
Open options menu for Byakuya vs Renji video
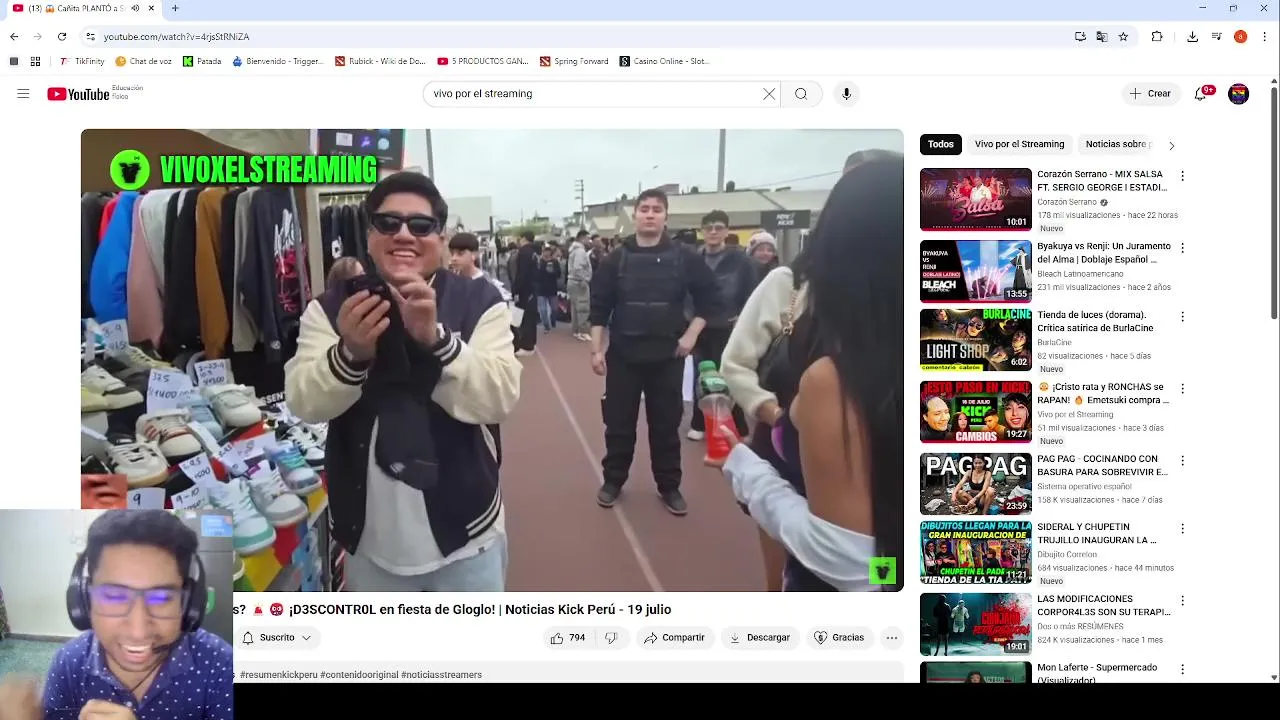1182,248
